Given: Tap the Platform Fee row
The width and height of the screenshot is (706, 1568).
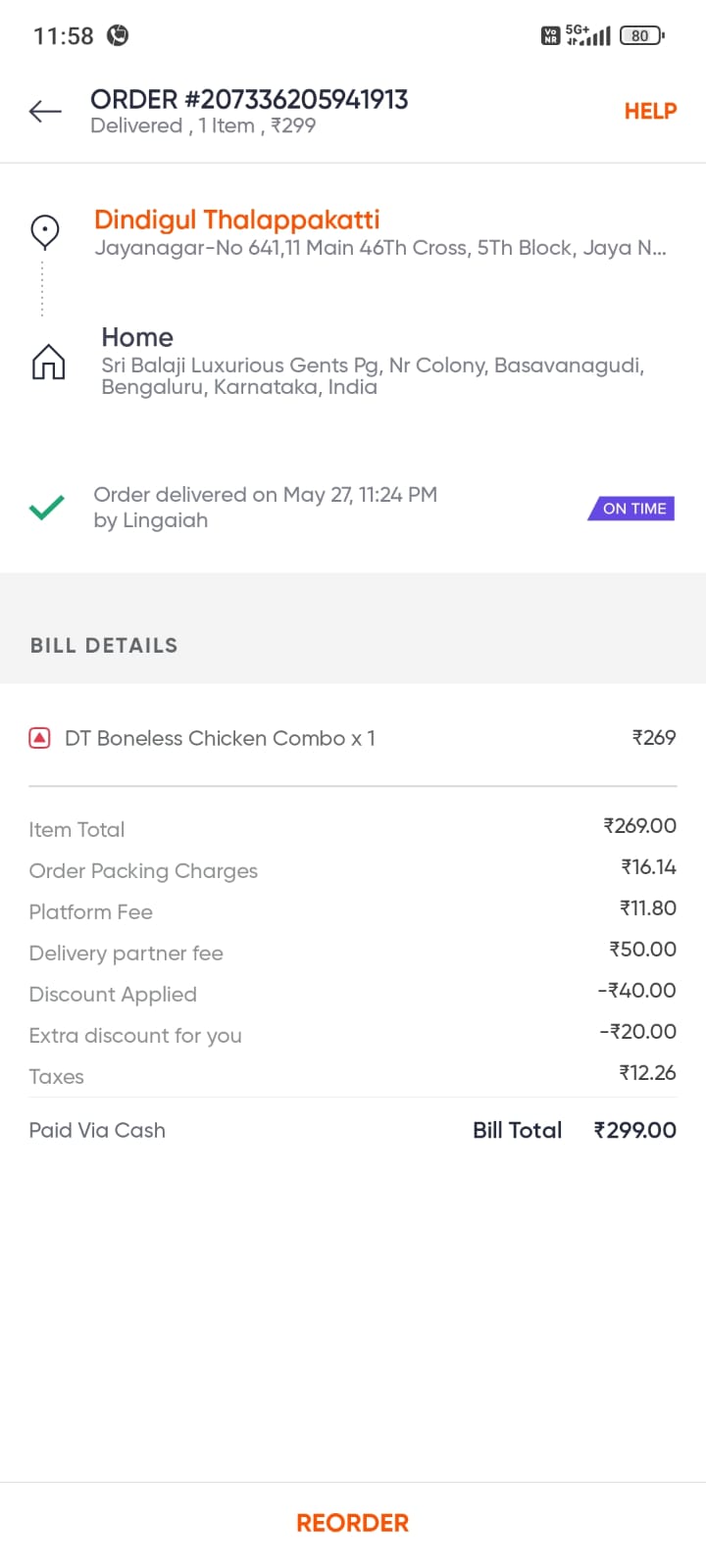Looking at the screenshot, I should [352, 911].
